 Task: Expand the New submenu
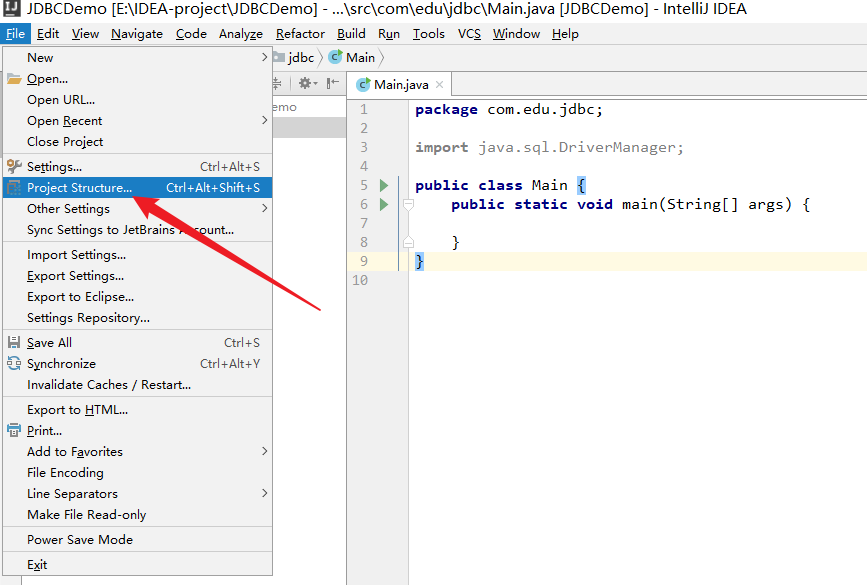point(264,57)
